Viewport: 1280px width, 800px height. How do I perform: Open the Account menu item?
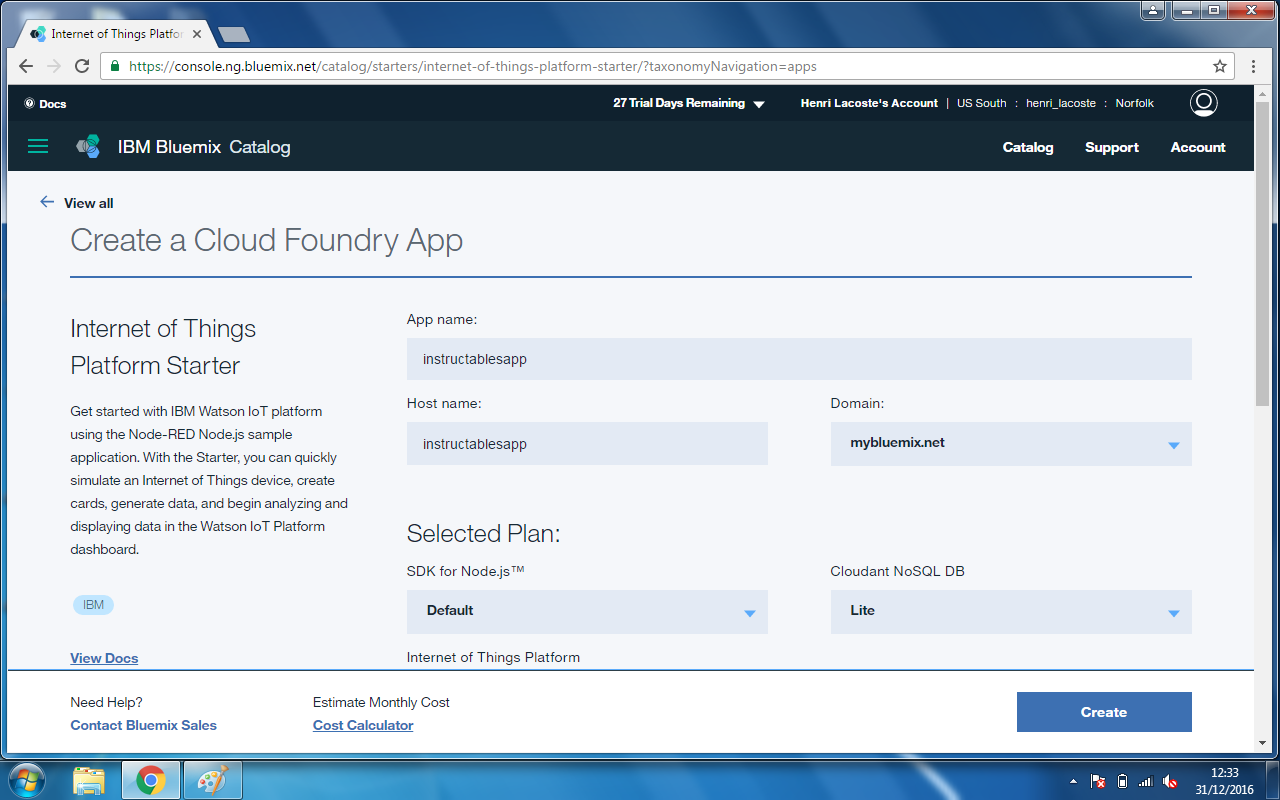[1198, 147]
